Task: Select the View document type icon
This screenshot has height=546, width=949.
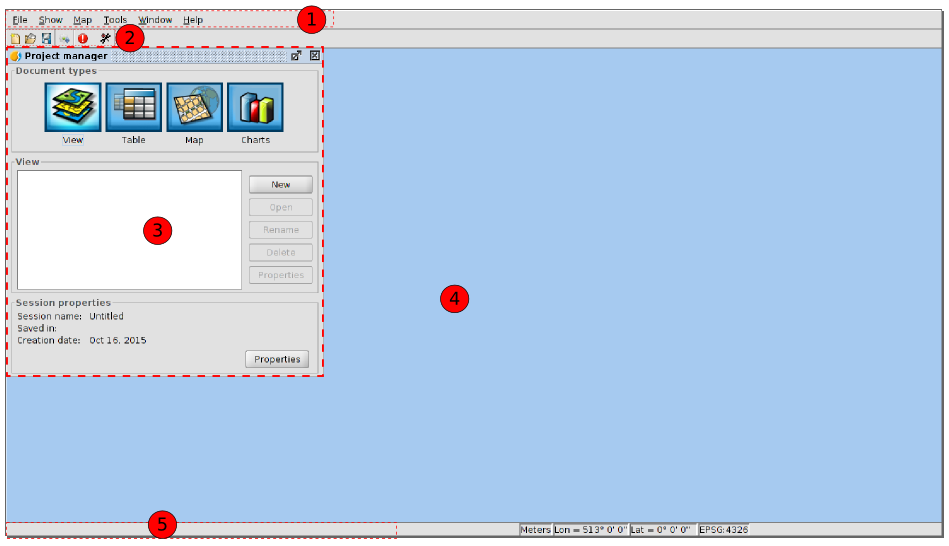Action: [73, 108]
